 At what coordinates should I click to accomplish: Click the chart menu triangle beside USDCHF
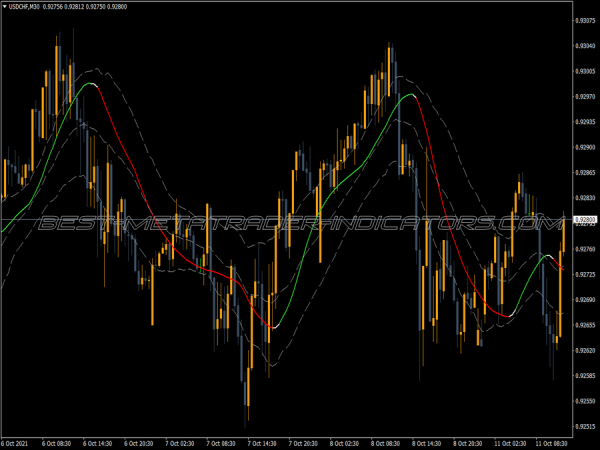tap(7, 8)
